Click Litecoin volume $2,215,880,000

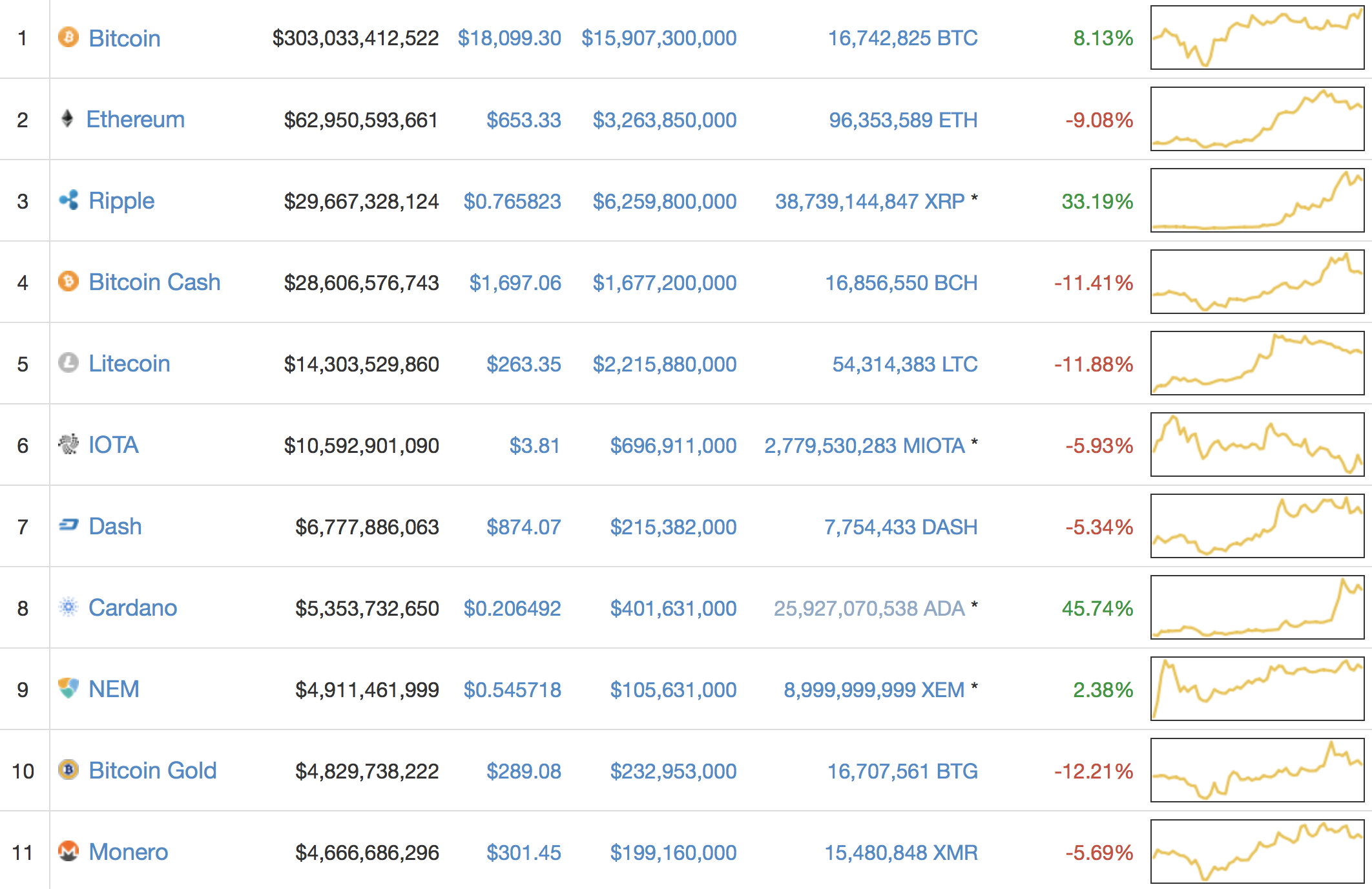tap(665, 364)
